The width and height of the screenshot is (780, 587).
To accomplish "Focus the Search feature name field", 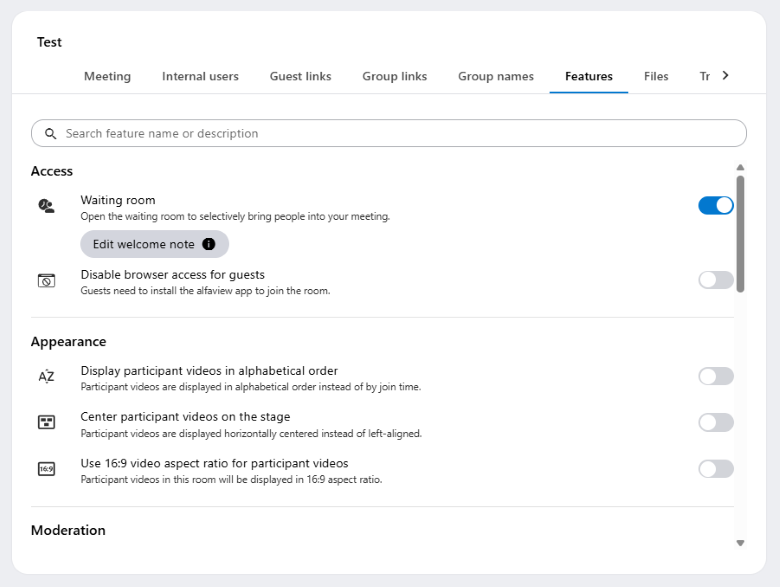I will [x=389, y=133].
